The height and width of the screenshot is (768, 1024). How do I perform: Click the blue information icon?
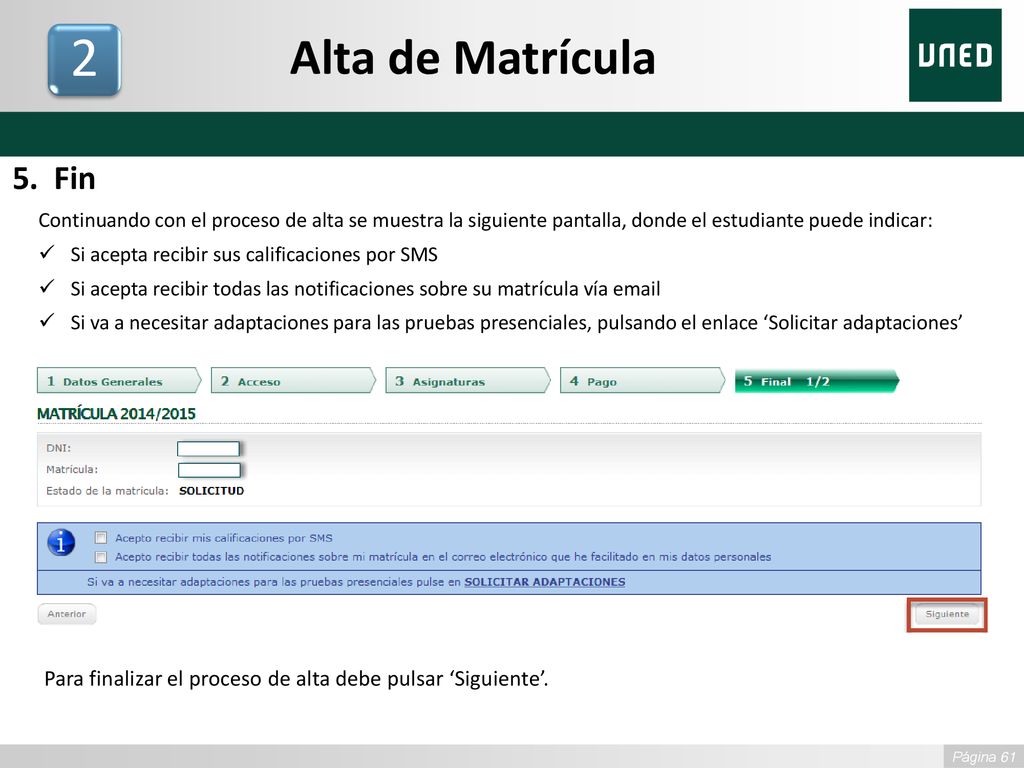click(x=61, y=542)
